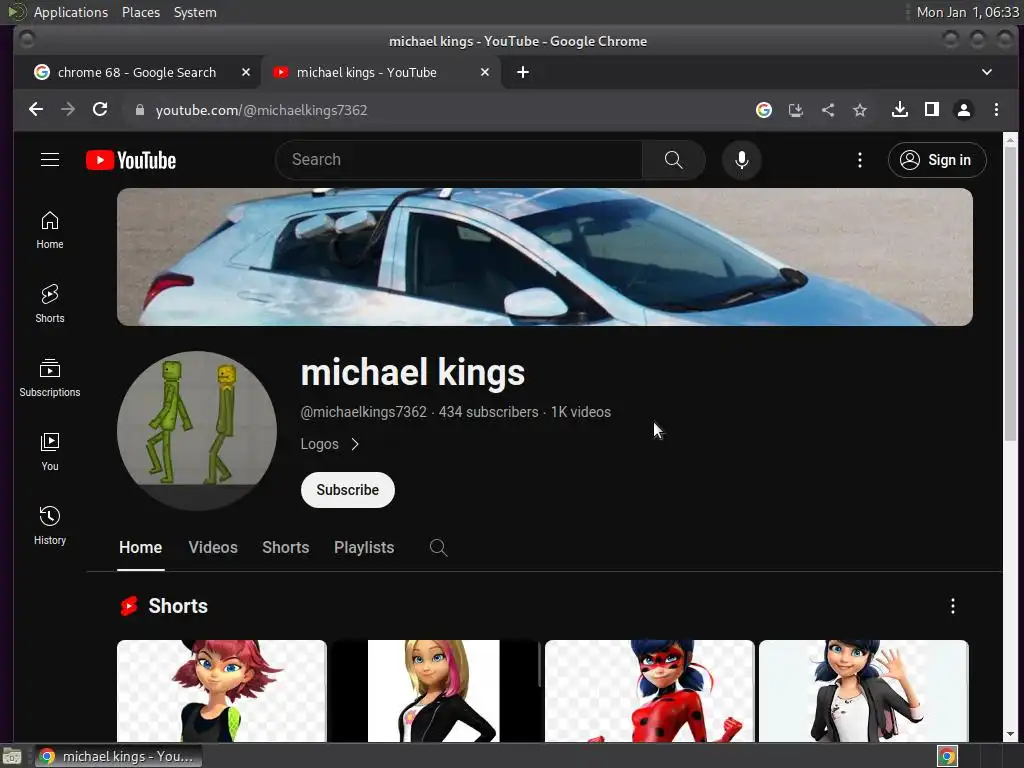
Task: Click the scrollbar down arrow
Action: (x=1010, y=734)
